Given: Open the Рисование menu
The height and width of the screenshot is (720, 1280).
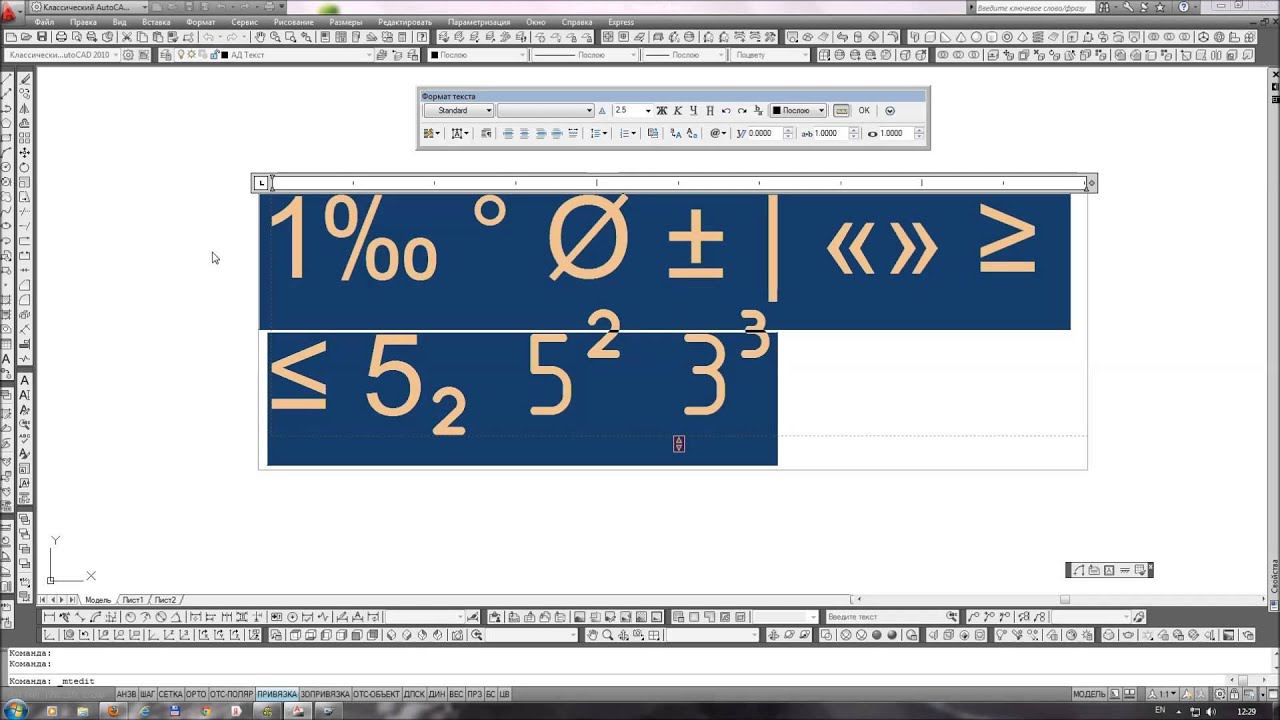Looking at the screenshot, I should (x=293, y=22).
